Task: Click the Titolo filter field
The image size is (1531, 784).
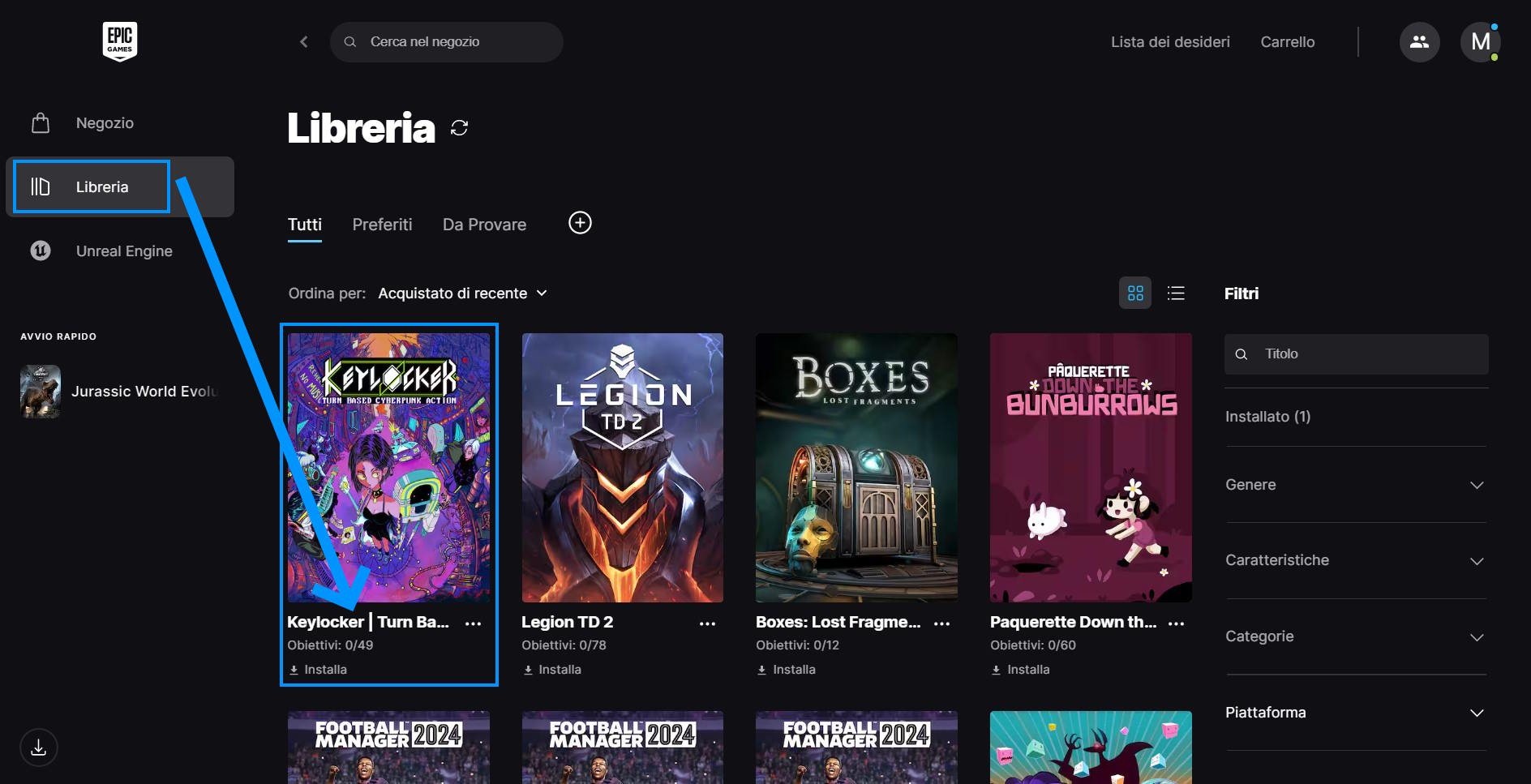Action: (1356, 353)
